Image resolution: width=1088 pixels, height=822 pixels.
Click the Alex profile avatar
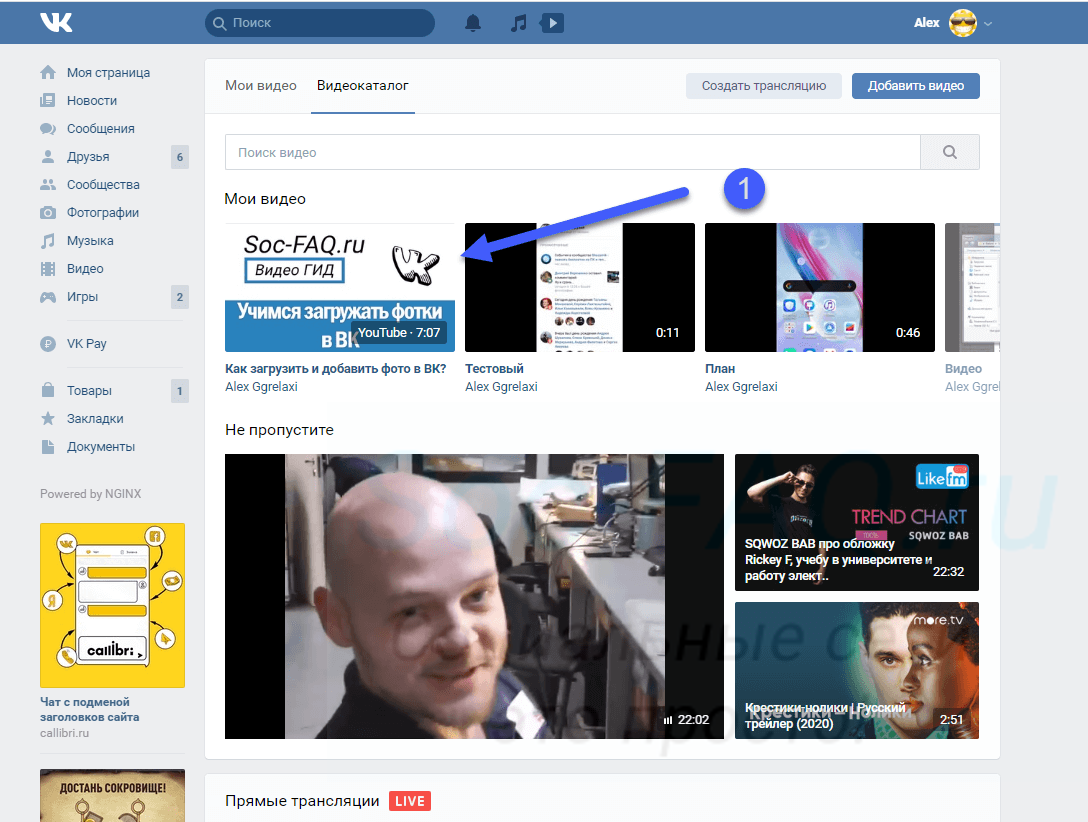coord(962,23)
